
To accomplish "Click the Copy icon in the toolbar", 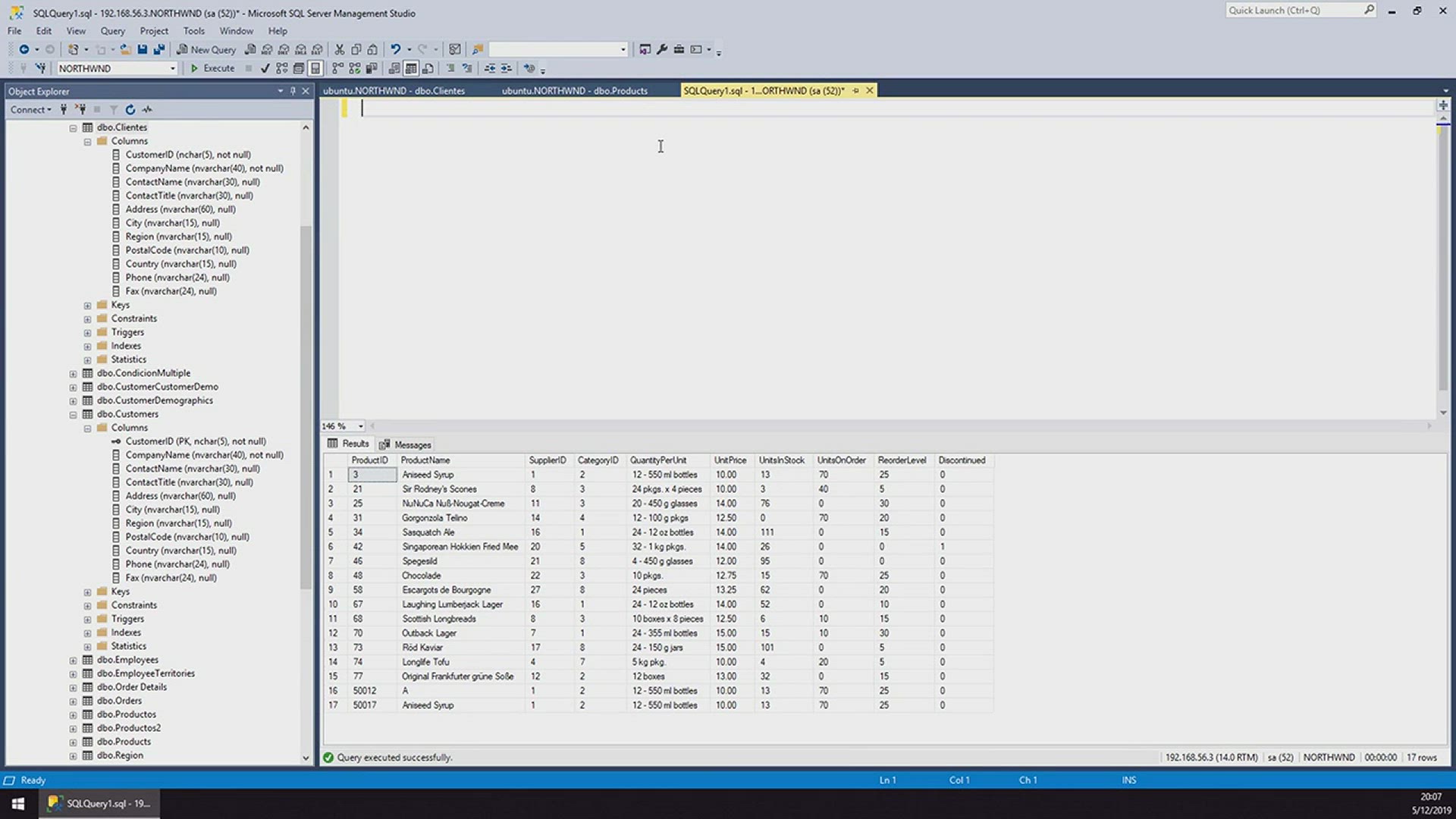I will point(356,49).
